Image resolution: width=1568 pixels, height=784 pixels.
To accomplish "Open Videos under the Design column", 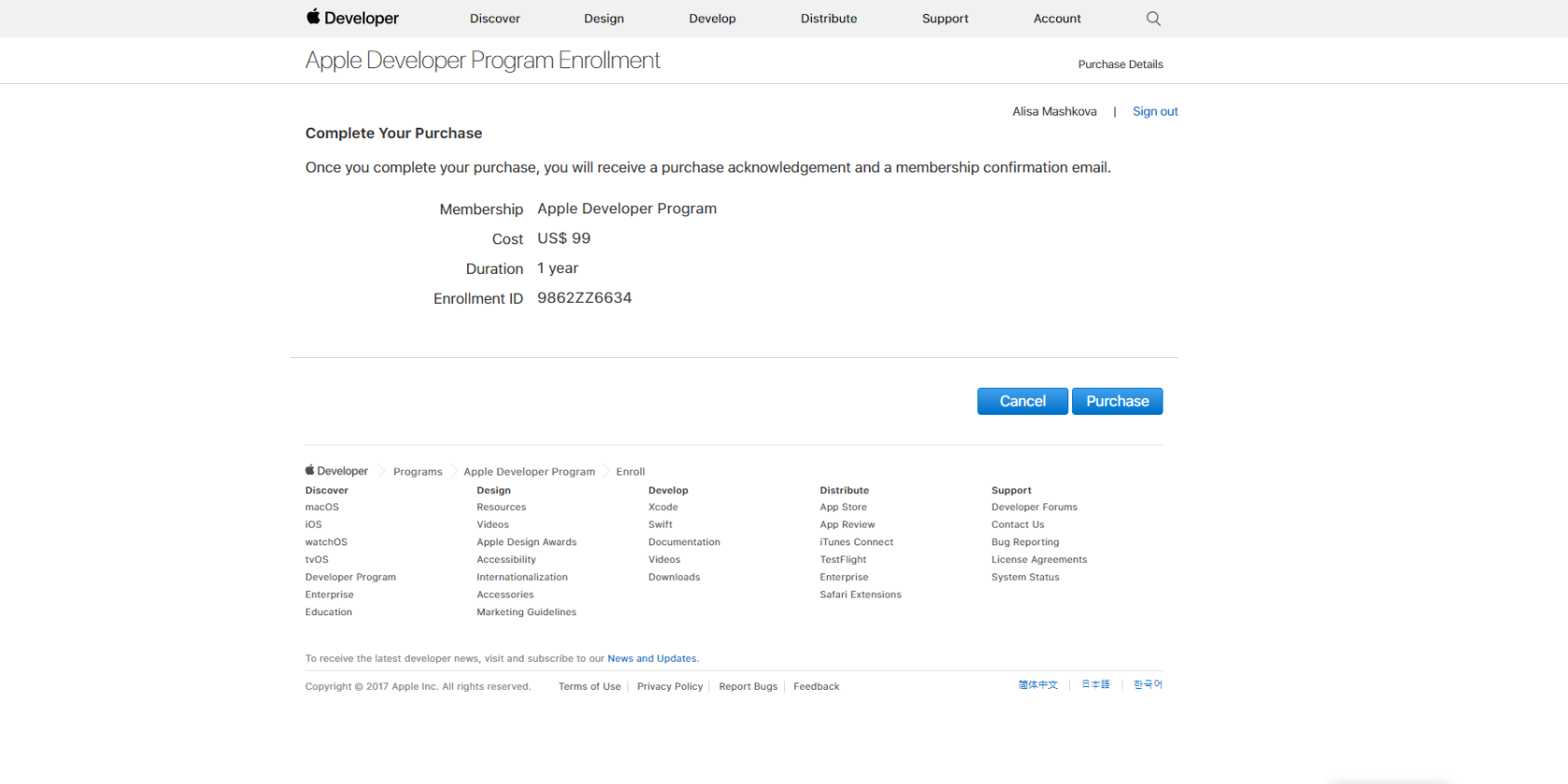I will [493, 525].
